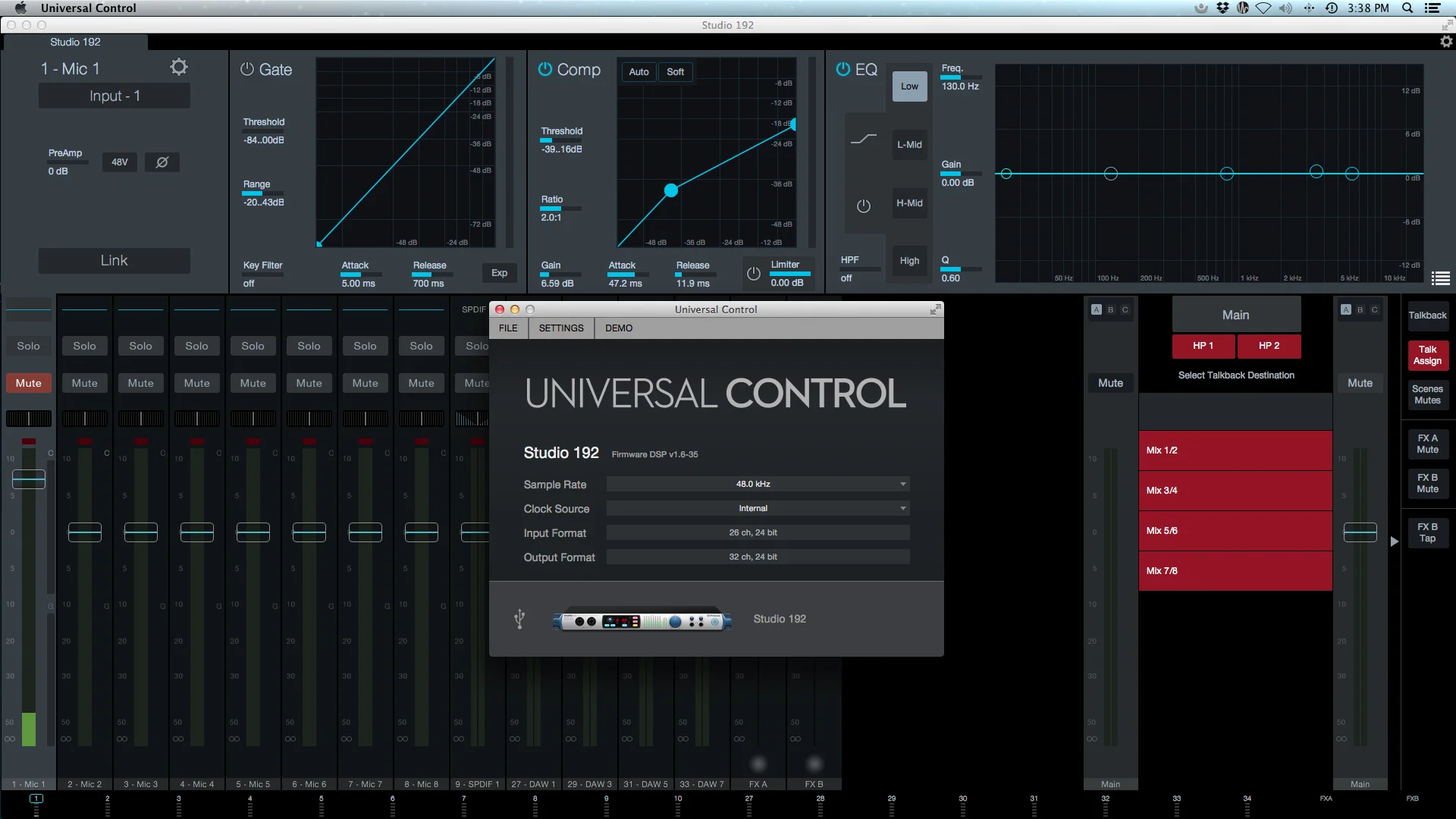The height and width of the screenshot is (819, 1456).
Task: Open the Sample Rate dropdown
Action: click(x=758, y=484)
